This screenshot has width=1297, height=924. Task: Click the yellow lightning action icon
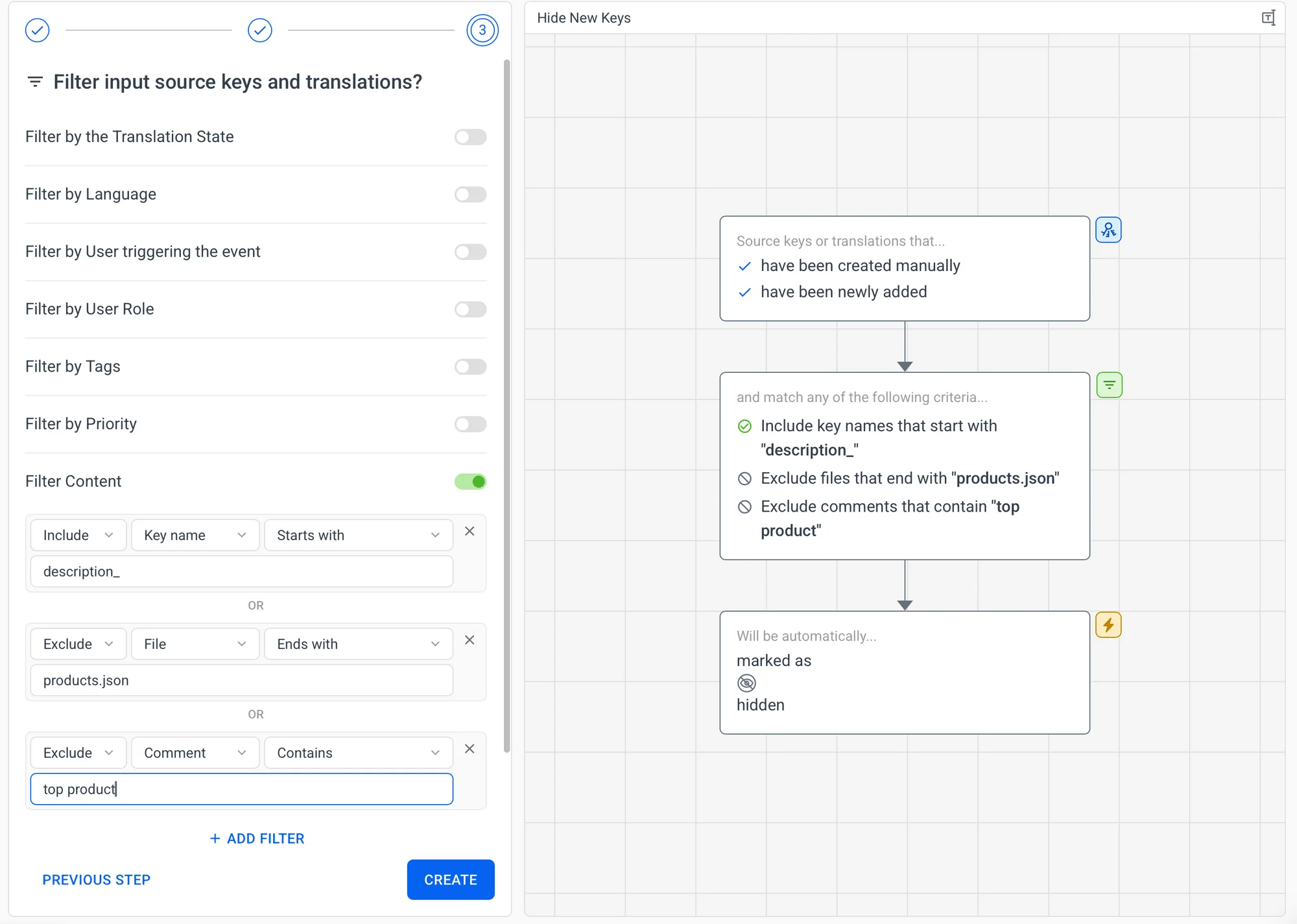pyautogui.click(x=1108, y=625)
